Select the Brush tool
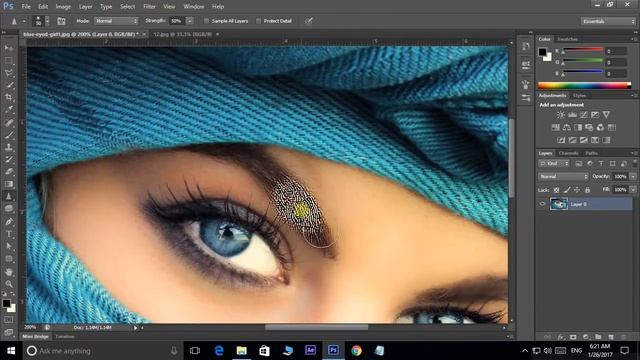Viewport: 640px width, 360px height. coord(9,135)
